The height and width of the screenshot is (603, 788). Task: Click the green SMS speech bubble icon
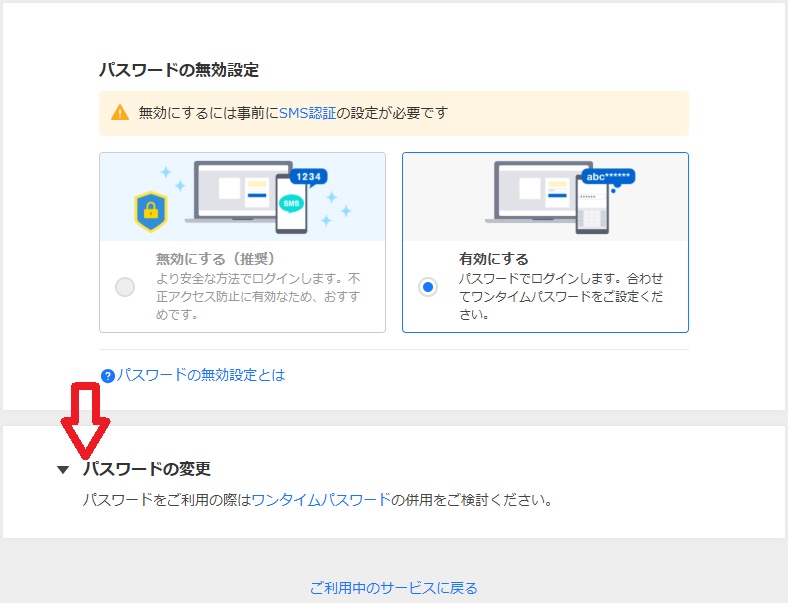(x=291, y=203)
